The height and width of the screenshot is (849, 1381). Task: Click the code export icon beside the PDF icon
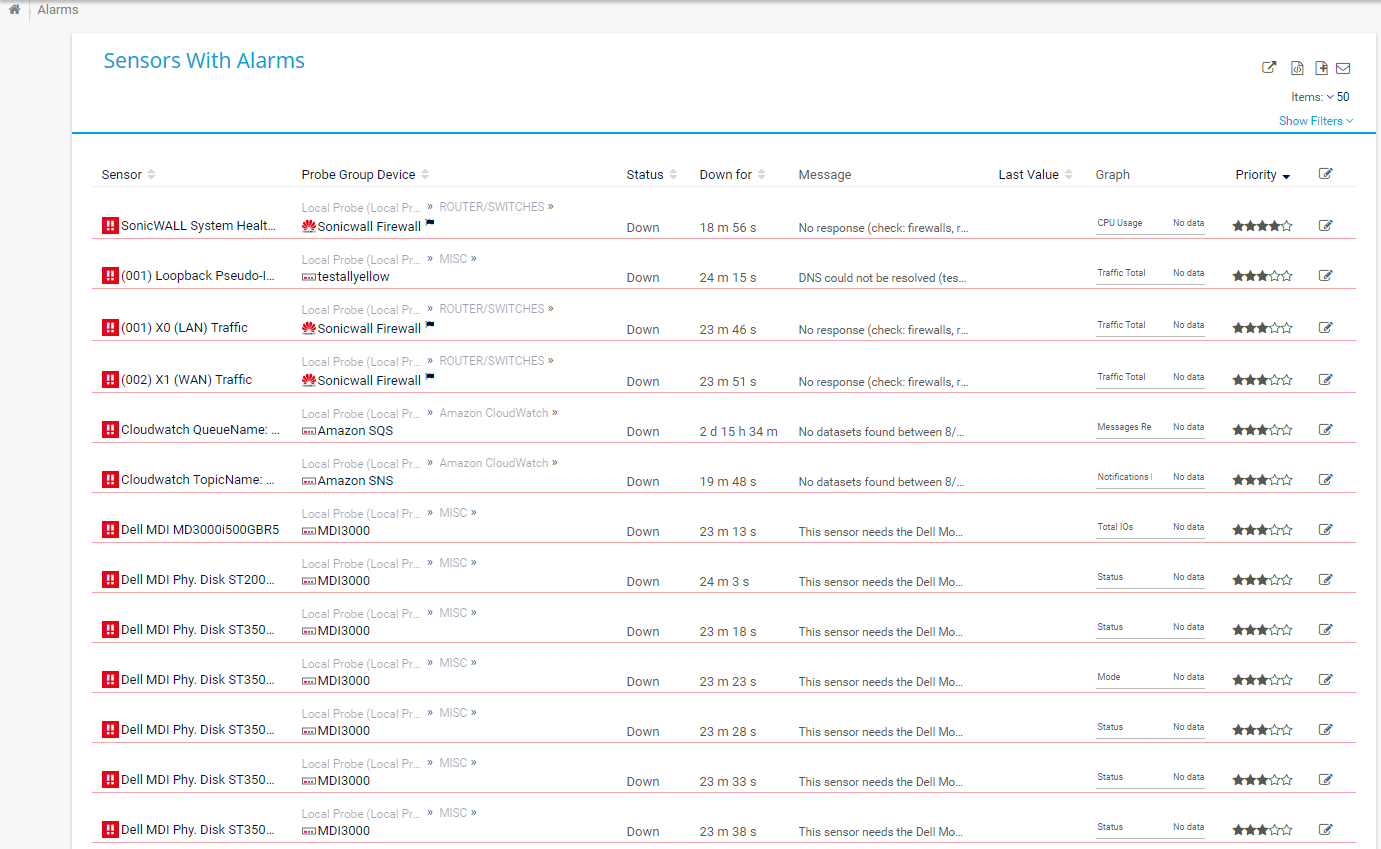coord(1297,68)
